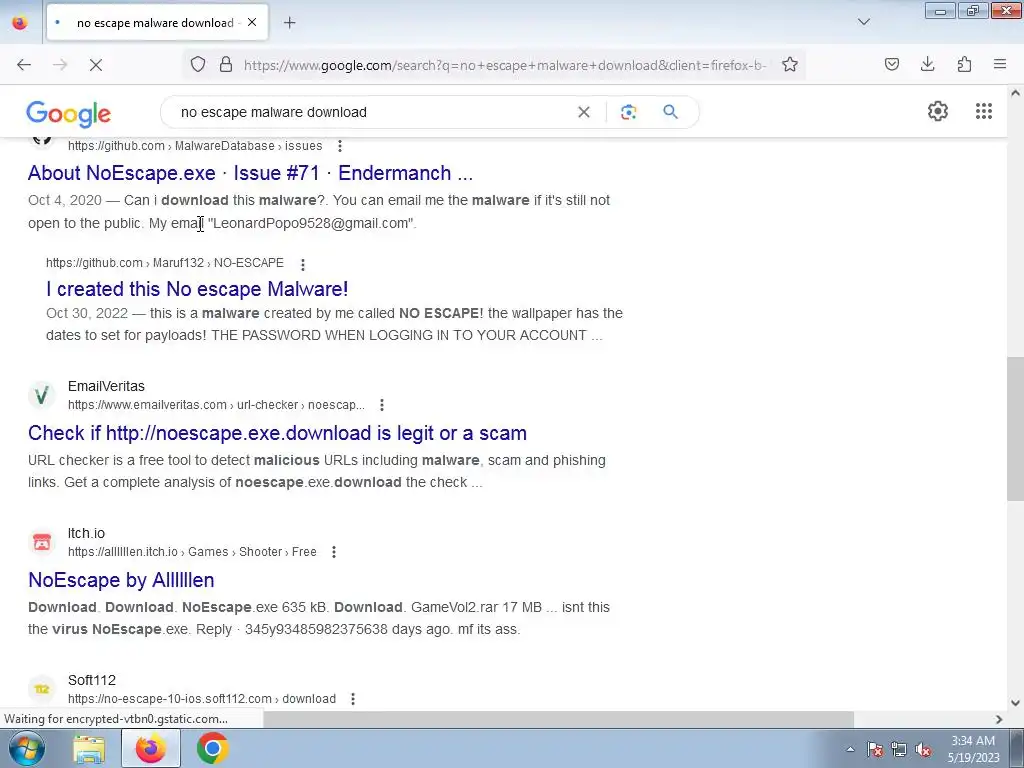Open 'Check if http://noescape.exe.download is legit' link
The image size is (1024, 768).
point(278,433)
